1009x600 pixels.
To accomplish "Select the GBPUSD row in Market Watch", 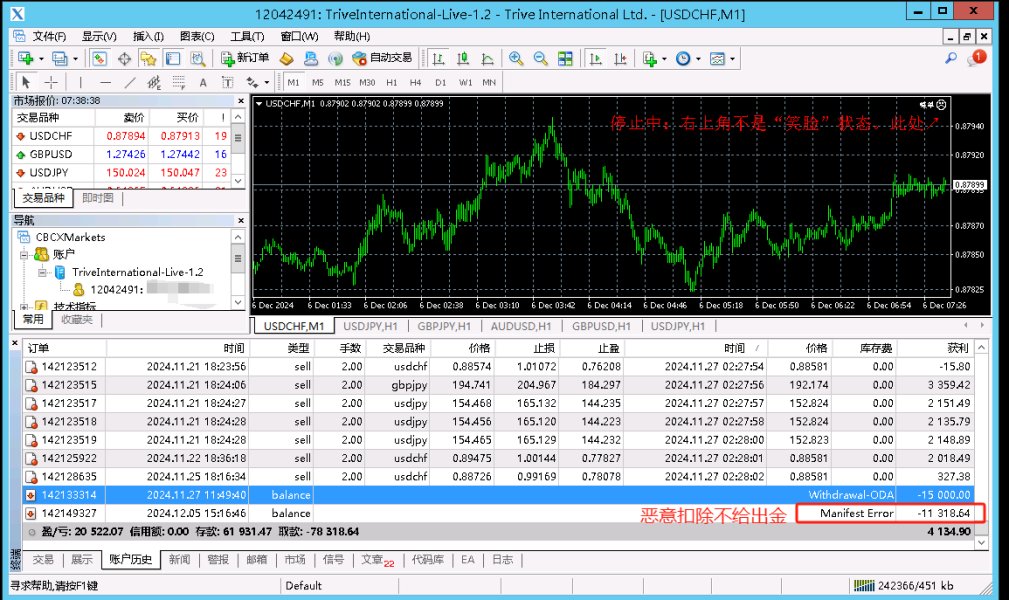I will (x=52, y=154).
